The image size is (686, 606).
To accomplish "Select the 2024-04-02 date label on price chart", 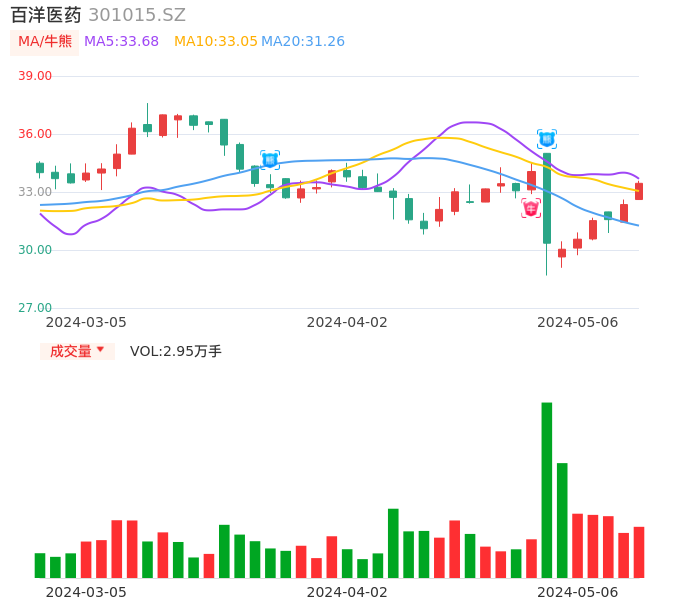I will [347, 322].
